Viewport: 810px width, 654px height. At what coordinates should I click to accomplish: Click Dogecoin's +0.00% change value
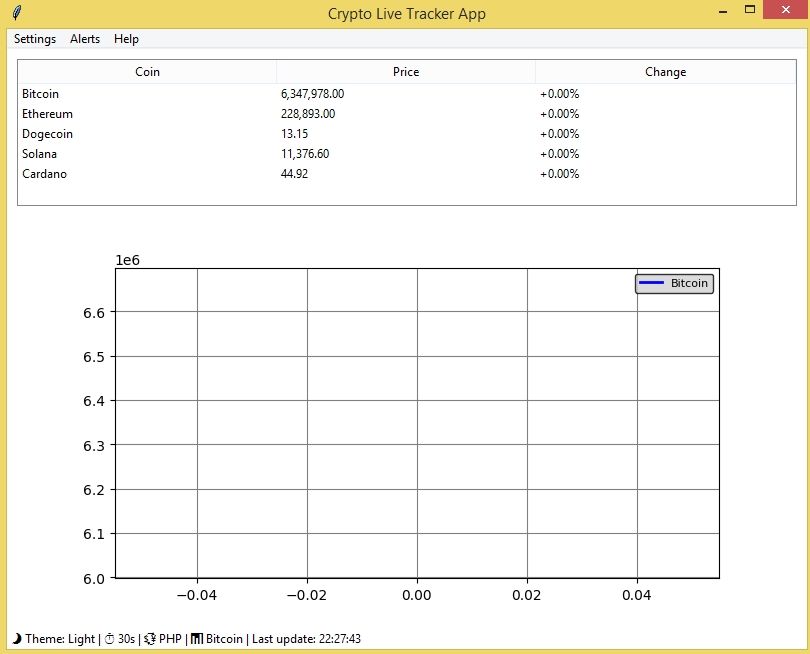point(559,134)
